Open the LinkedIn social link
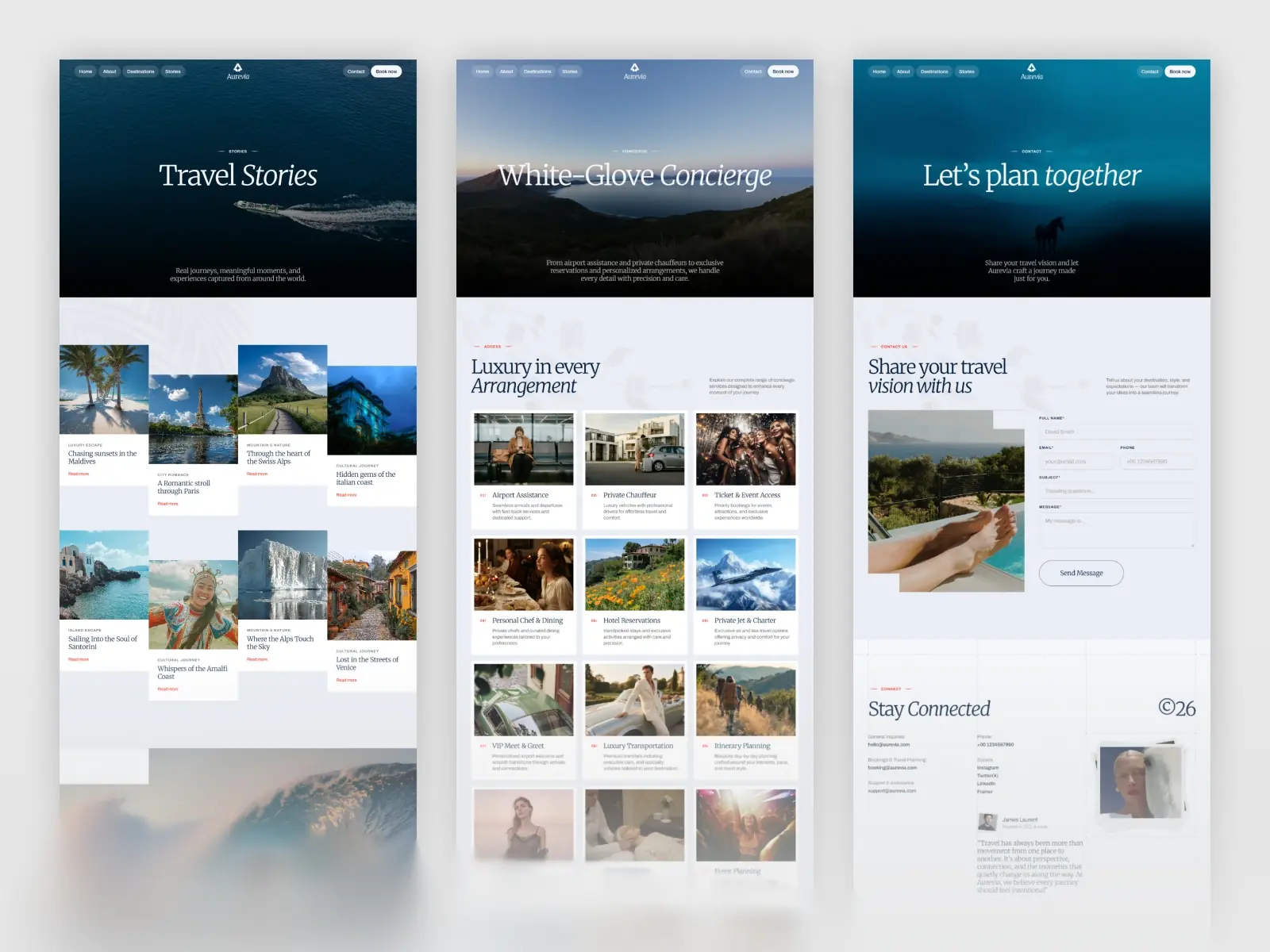The width and height of the screenshot is (1270, 952). 986,784
